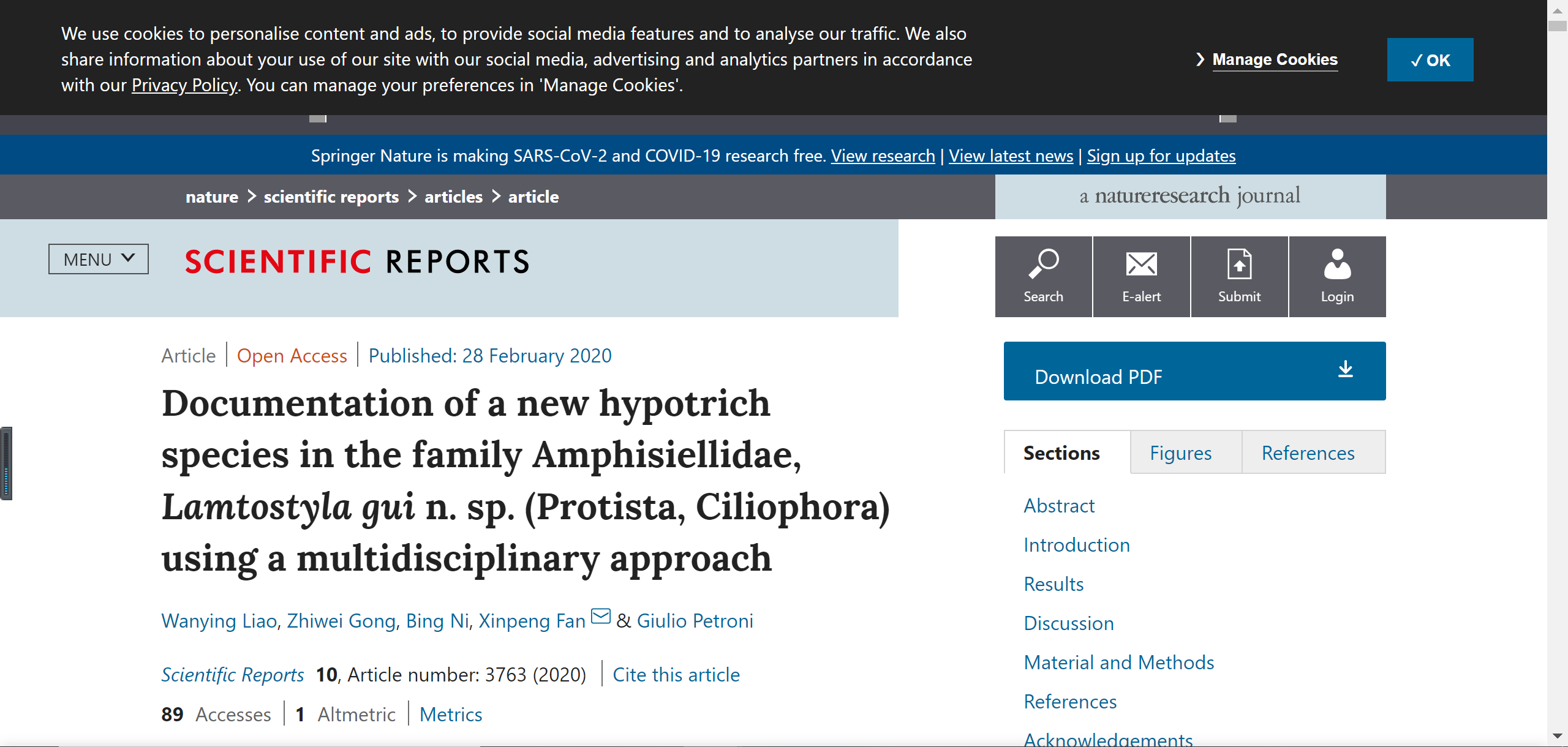Open the E-alert envelope icon
The image size is (1568, 747).
[x=1141, y=265]
